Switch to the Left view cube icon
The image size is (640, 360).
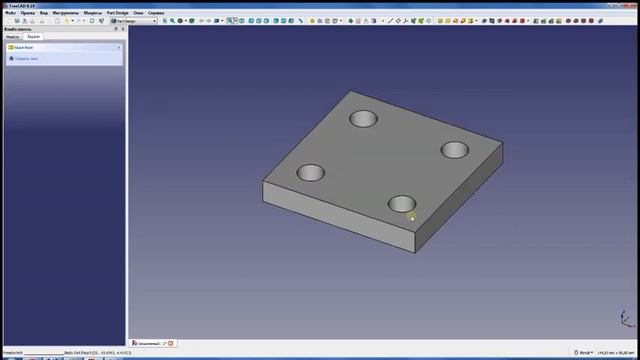pyautogui.click(x=291, y=20)
